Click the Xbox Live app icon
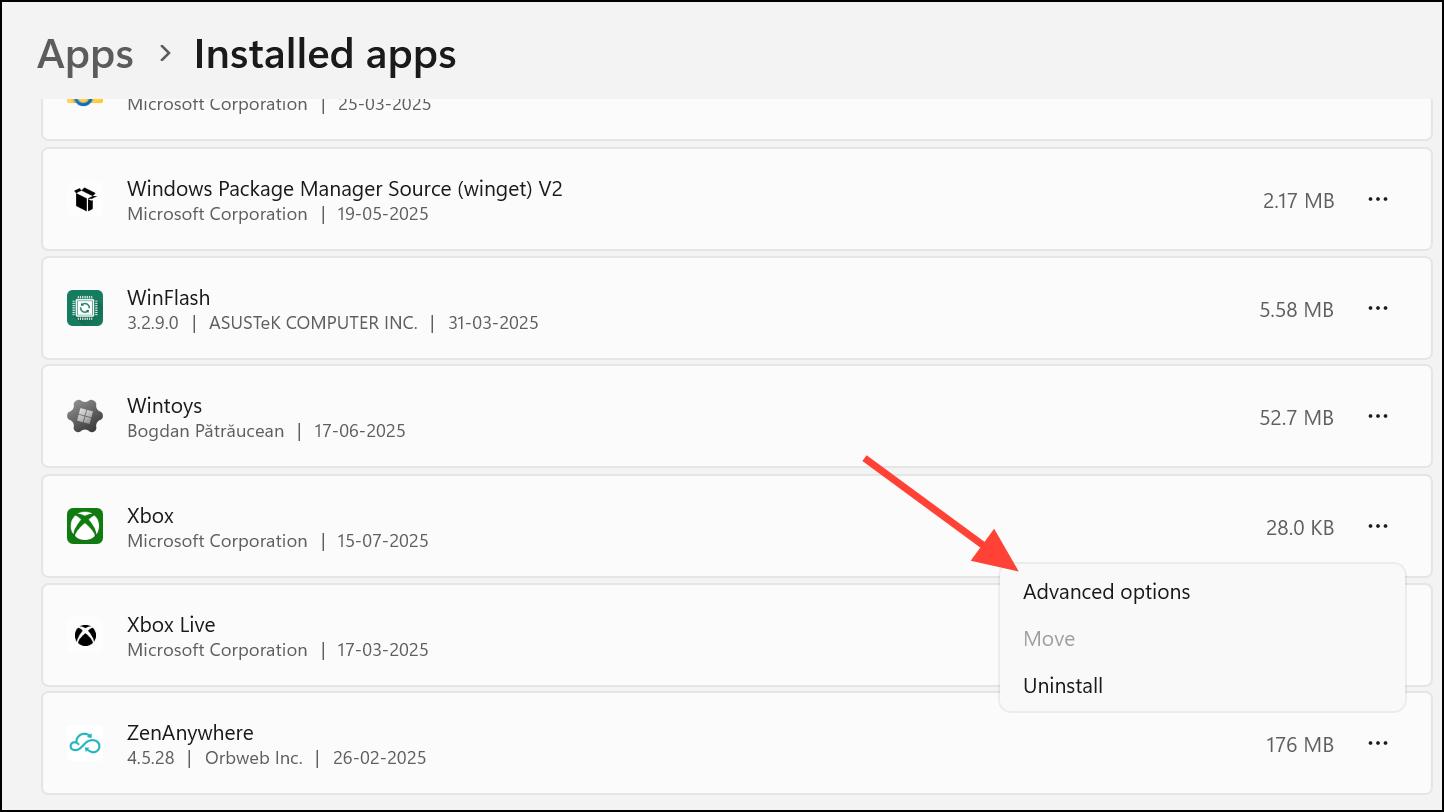This screenshot has height=812, width=1444. click(85, 635)
